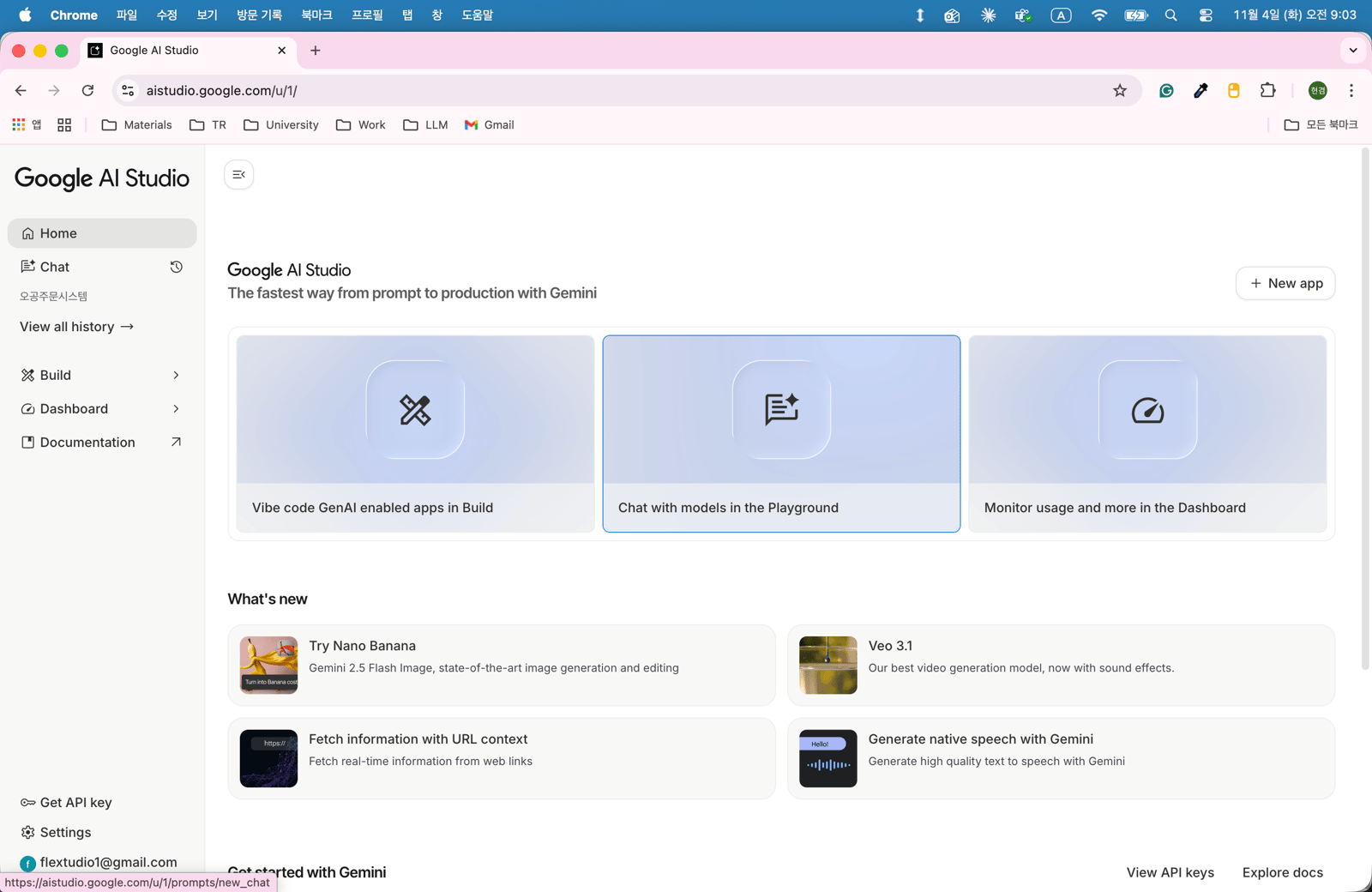Click the Playground chat sparkle icon
Image resolution: width=1372 pixels, height=892 pixels.
coord(781,410)
